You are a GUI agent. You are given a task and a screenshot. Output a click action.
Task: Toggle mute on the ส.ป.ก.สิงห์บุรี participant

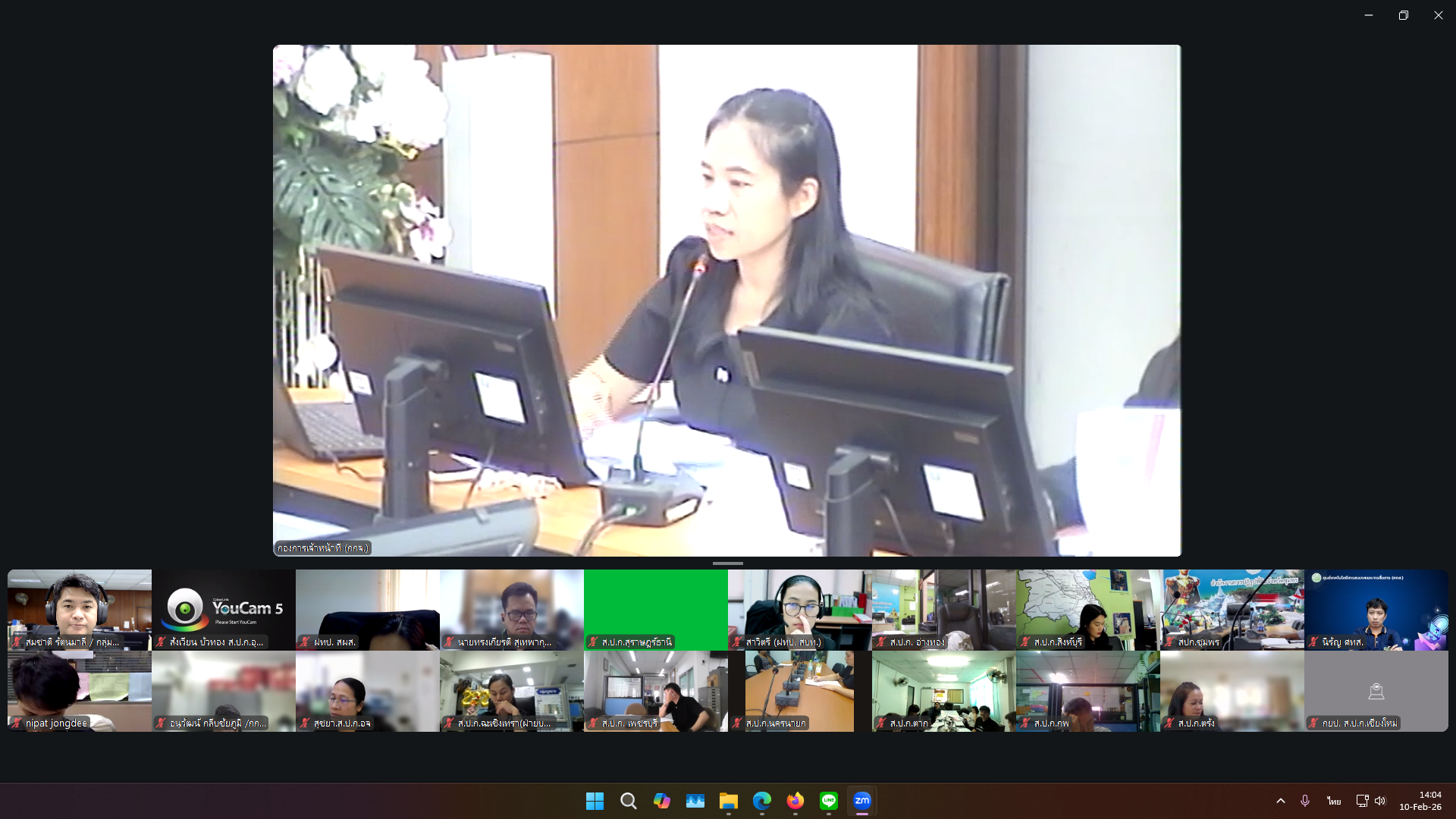(x=1025, y=641)
